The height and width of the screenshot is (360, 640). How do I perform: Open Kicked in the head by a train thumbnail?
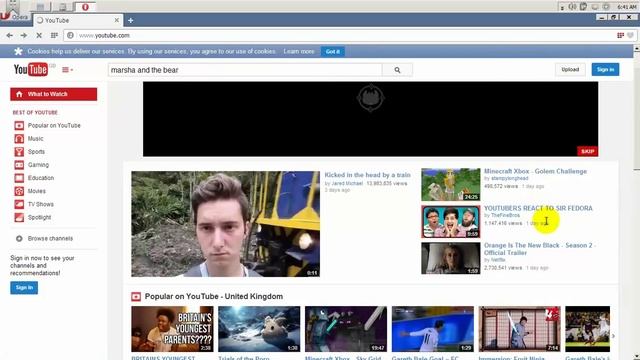225,224
